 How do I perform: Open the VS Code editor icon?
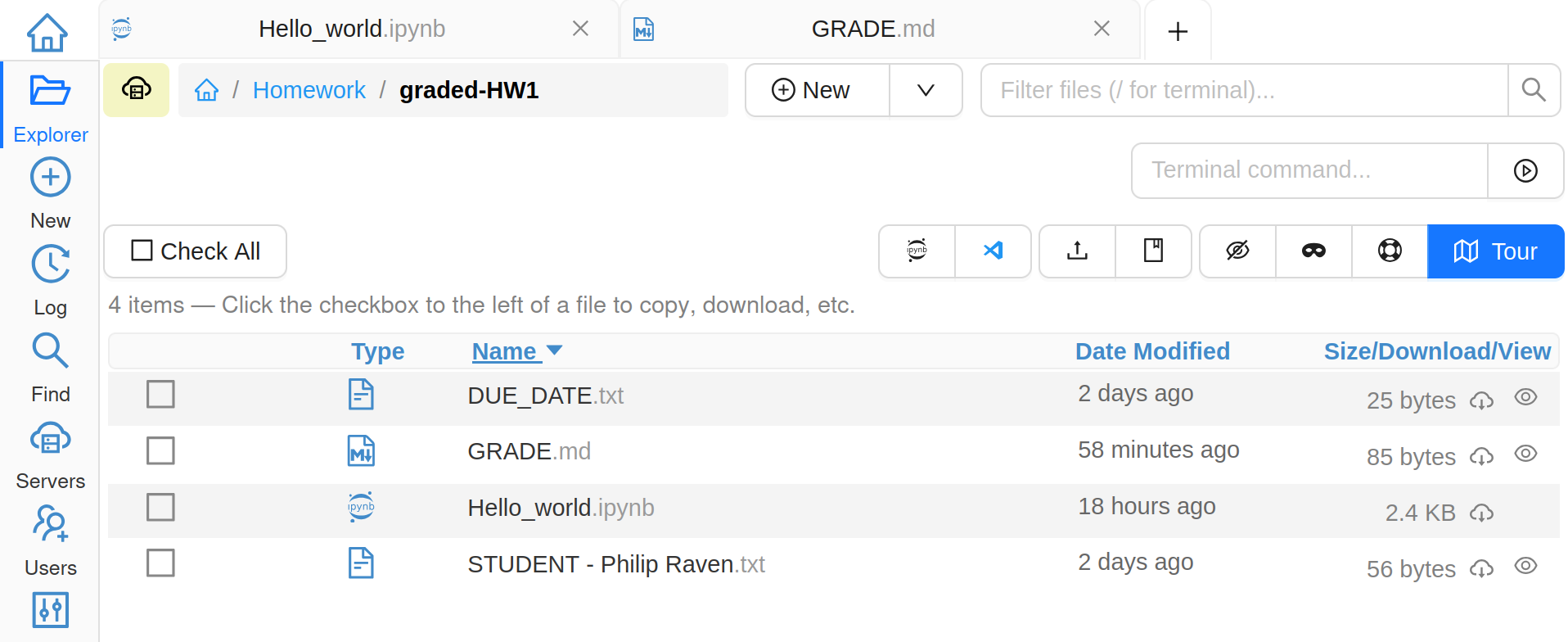pyautogui.click(x=993, y=251)
